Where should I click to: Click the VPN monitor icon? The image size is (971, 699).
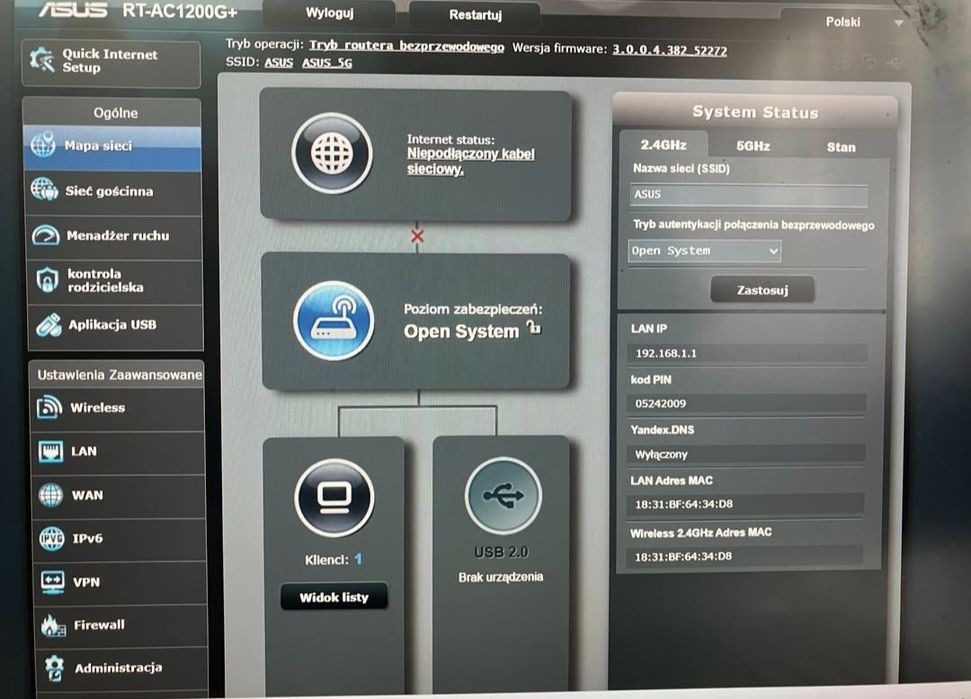(x=52, y=582)
